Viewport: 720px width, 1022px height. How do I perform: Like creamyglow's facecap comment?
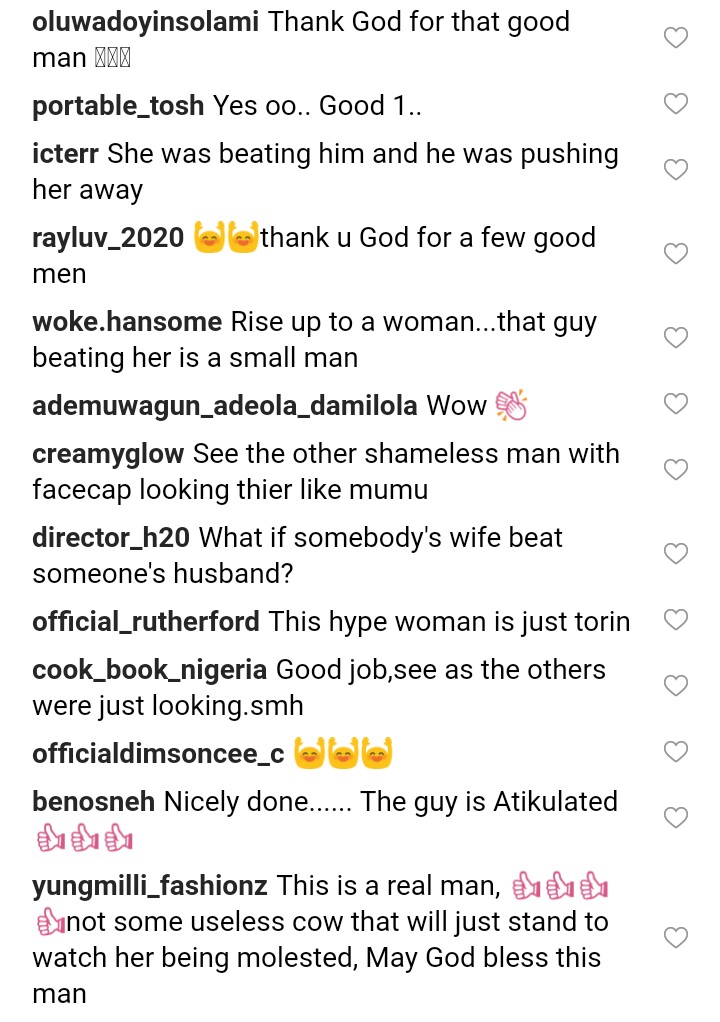[676, 470]
